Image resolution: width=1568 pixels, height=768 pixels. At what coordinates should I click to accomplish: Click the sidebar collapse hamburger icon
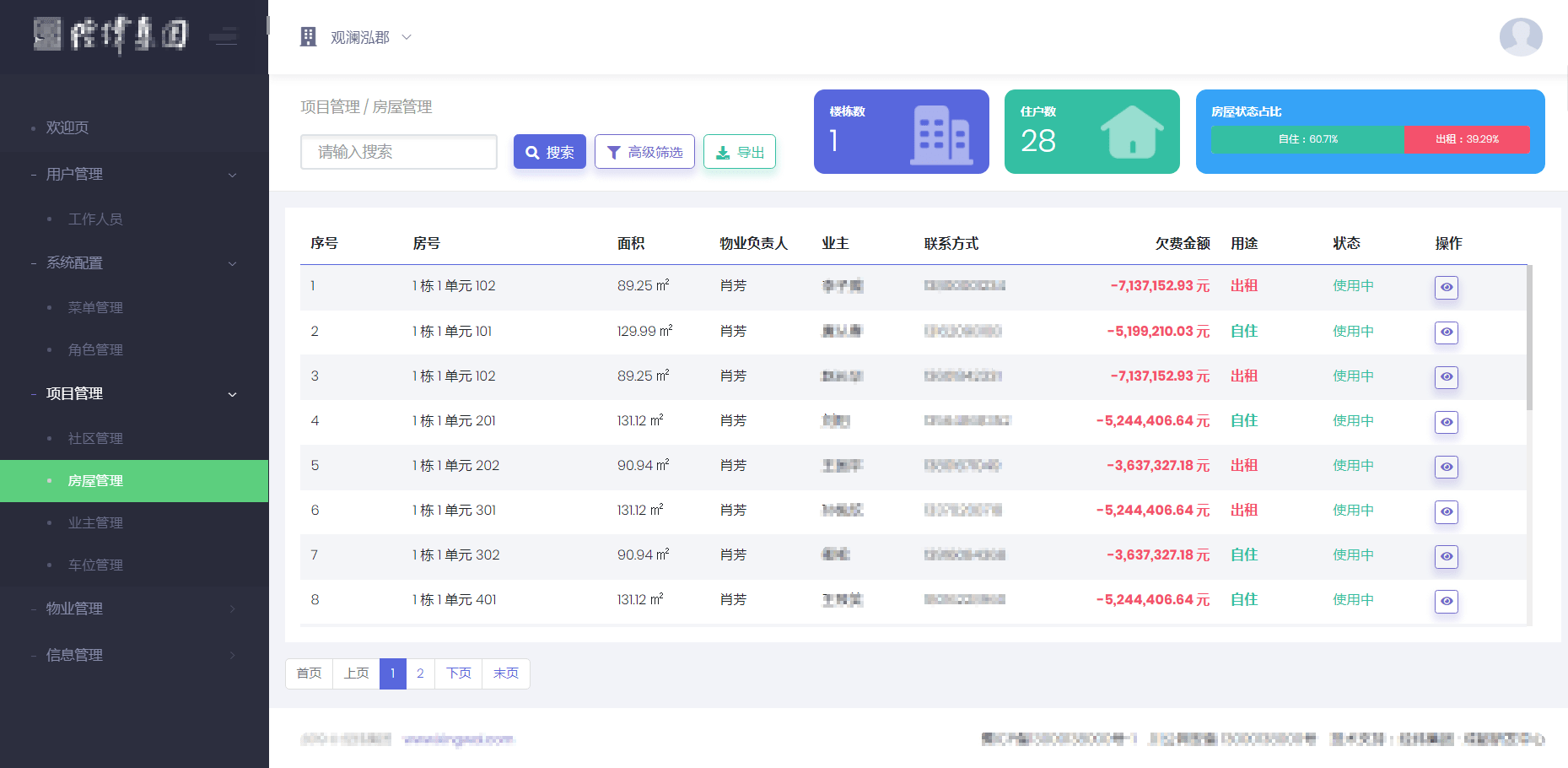[x=224, y=36]
